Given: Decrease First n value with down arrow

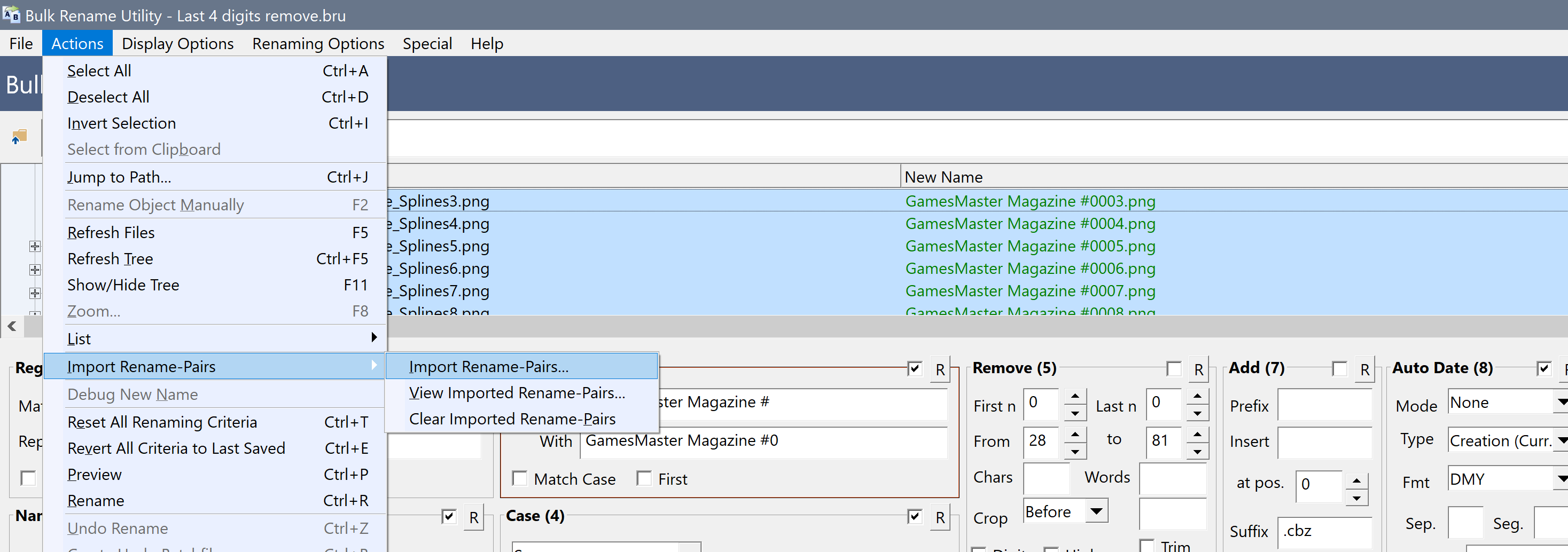Looking at the screenshot, I should pyautogui.click(x=1075, y=413).
